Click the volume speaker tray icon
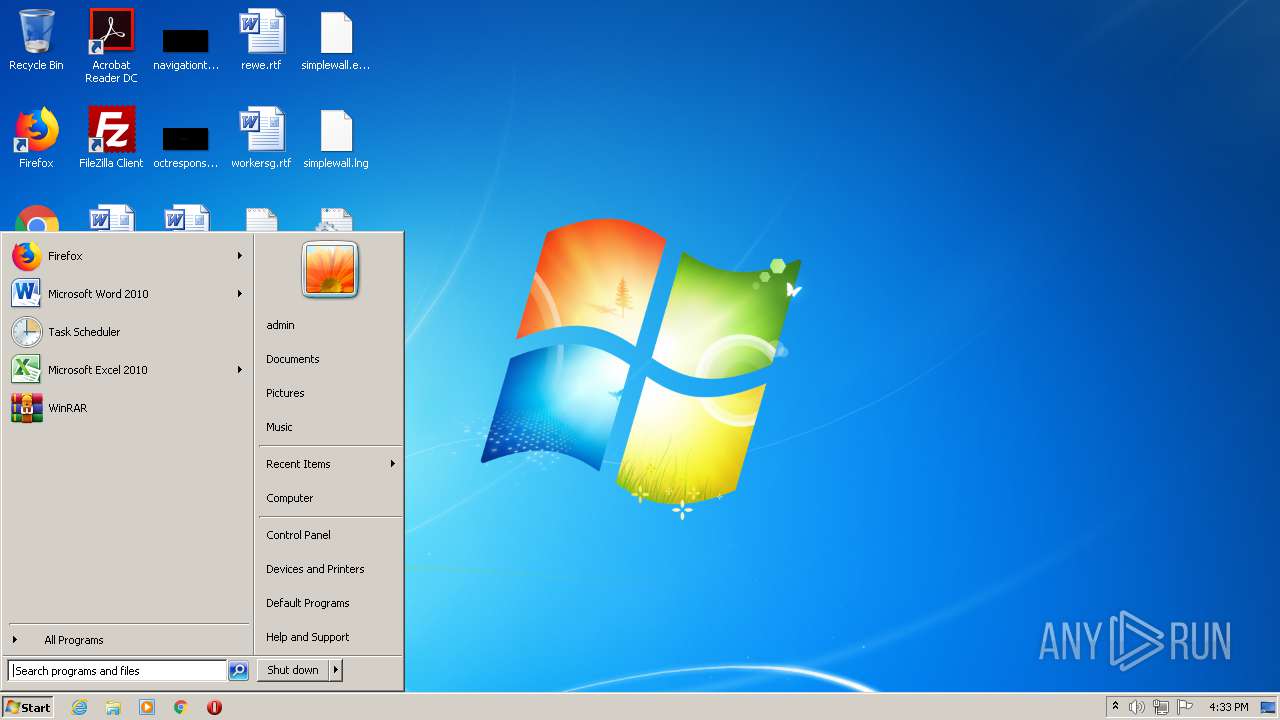 point(1137,707)
